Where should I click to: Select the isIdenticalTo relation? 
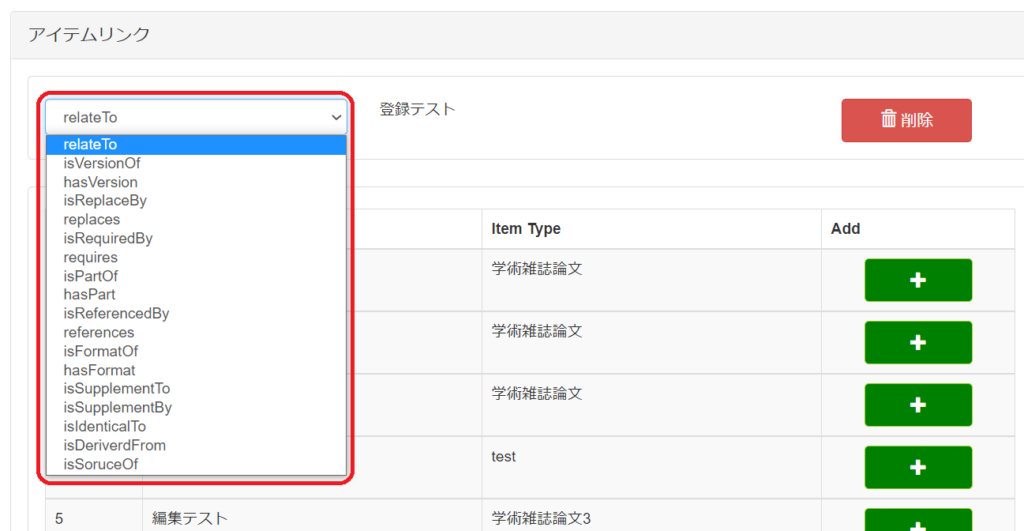(104, 426)
